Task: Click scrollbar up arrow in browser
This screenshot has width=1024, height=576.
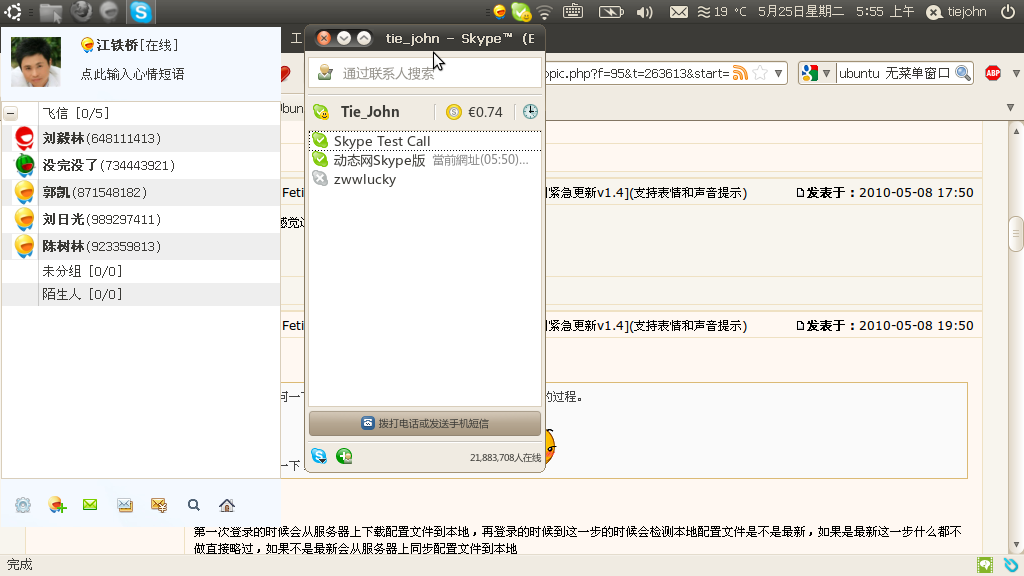Action: 1016,131
